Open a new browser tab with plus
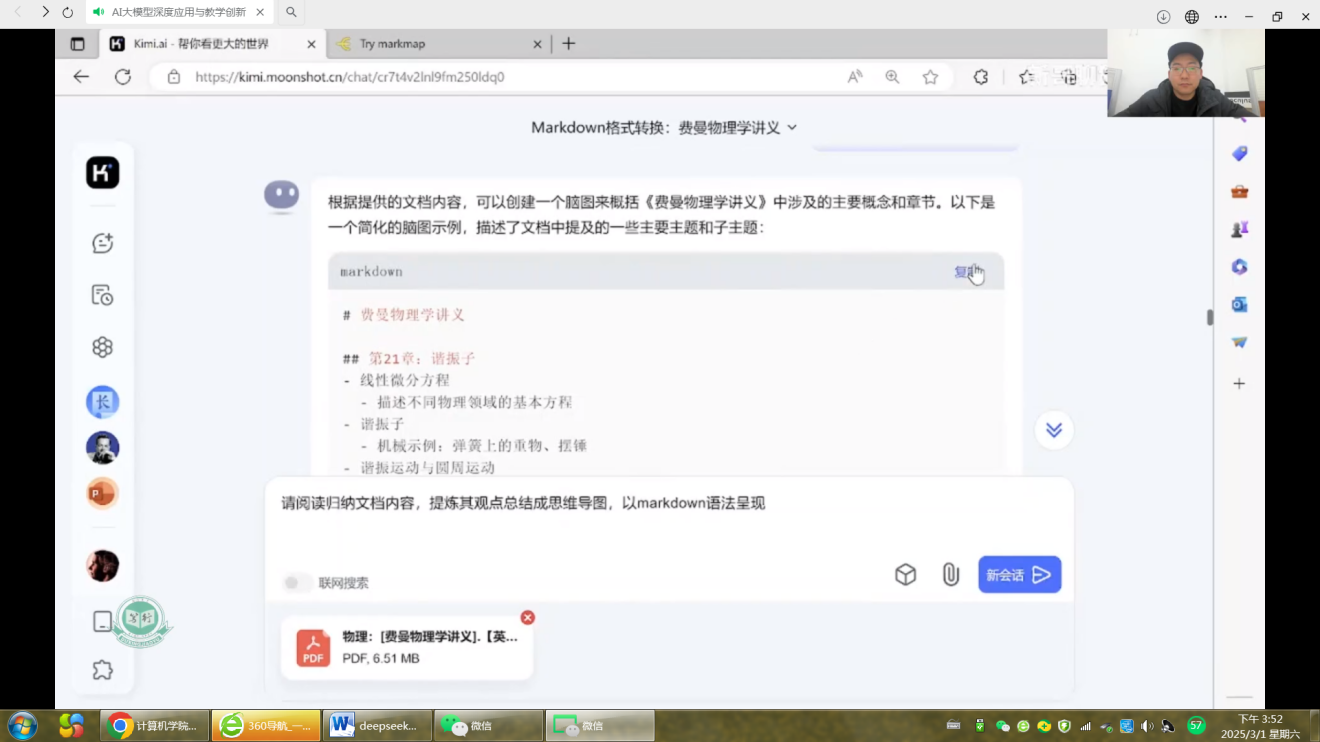1320x742 pixels. point(568,44)
